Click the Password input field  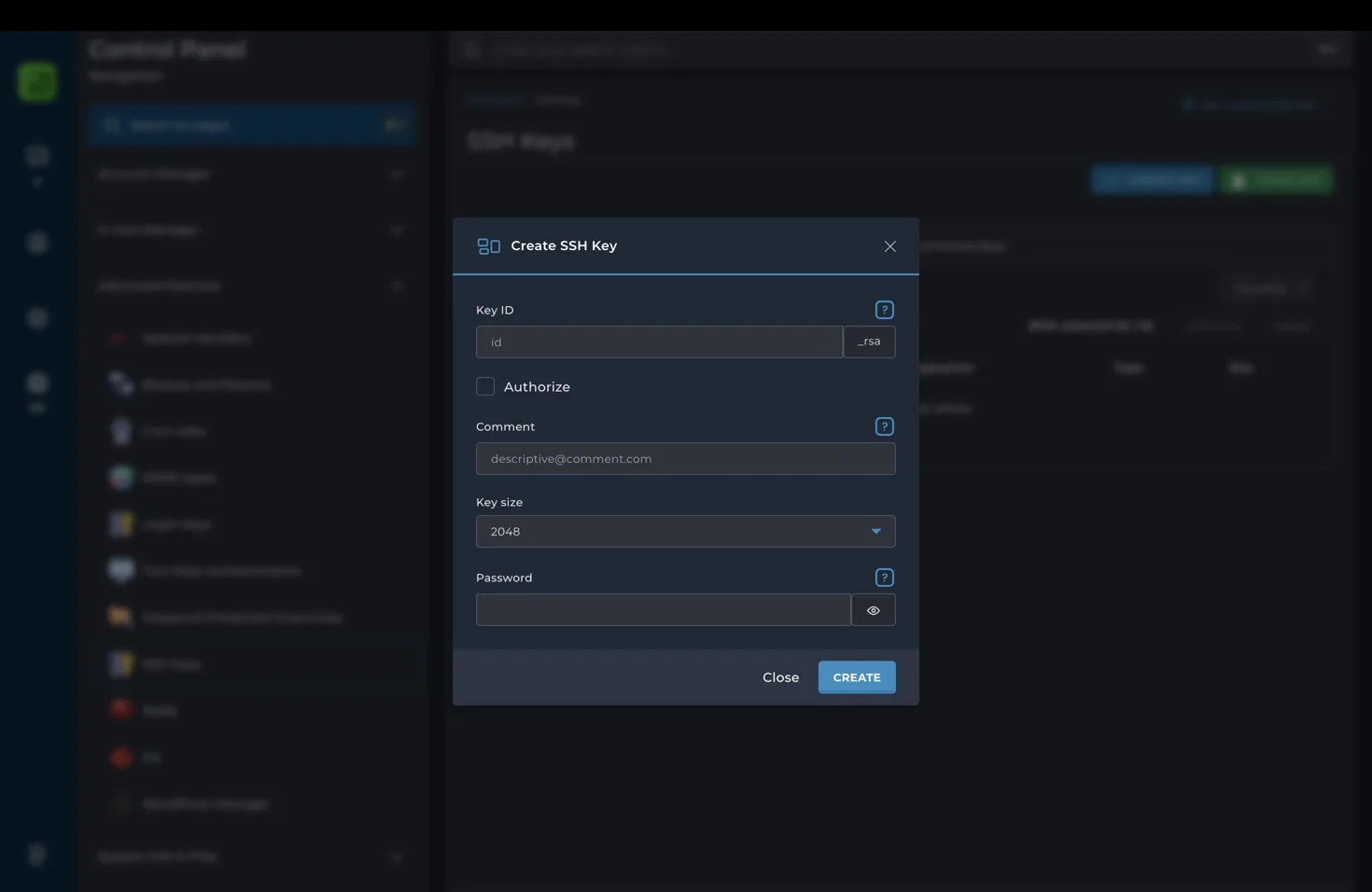(663, 610)
